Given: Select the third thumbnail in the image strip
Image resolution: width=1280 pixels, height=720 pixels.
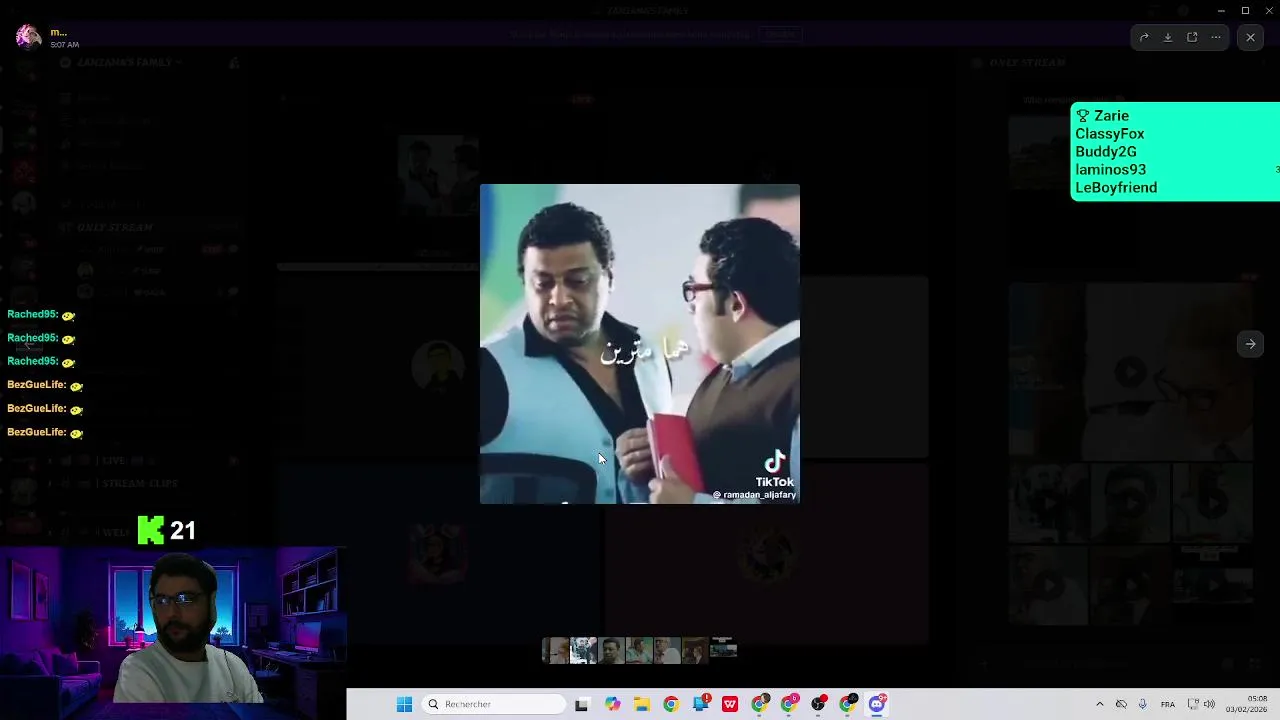Looking at the screenshot, I should click(x=611, y=651).
